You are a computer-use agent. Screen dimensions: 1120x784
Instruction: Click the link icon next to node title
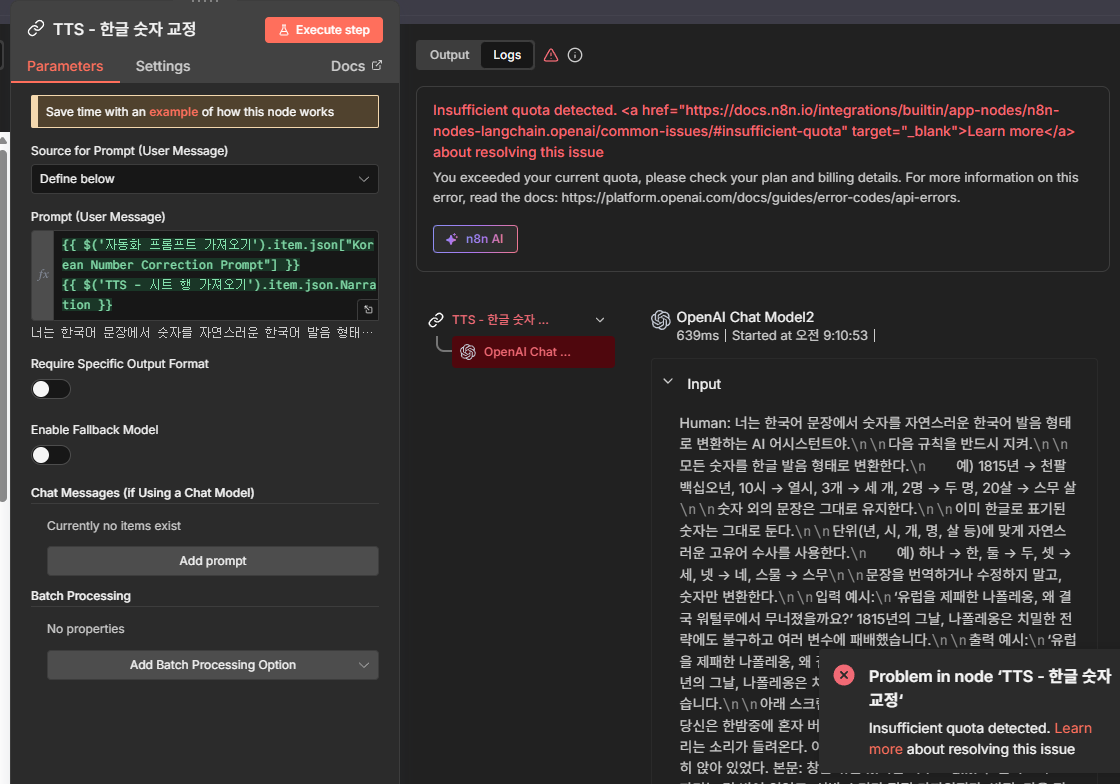tap(36, 29)
